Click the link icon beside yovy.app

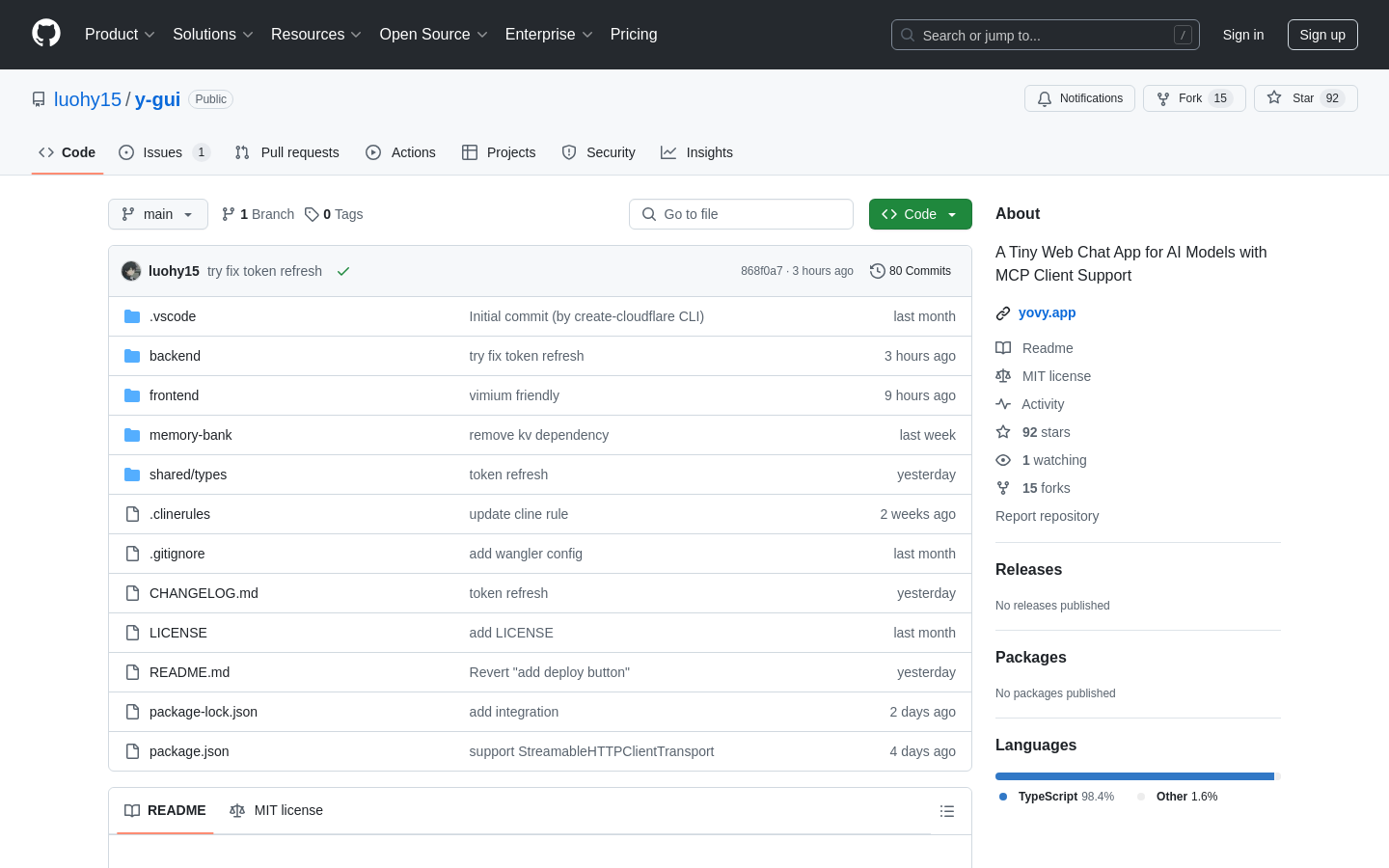(x=1003, y=313)
